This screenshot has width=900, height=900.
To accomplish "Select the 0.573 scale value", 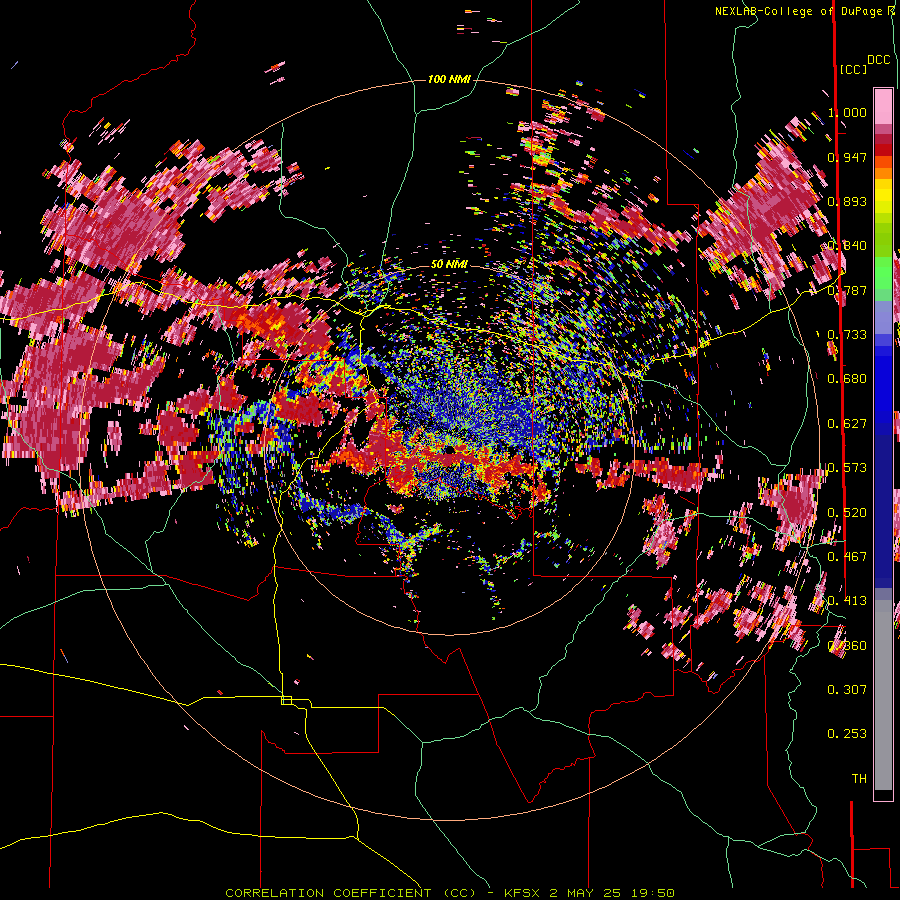I will click(x=847, y=468).
